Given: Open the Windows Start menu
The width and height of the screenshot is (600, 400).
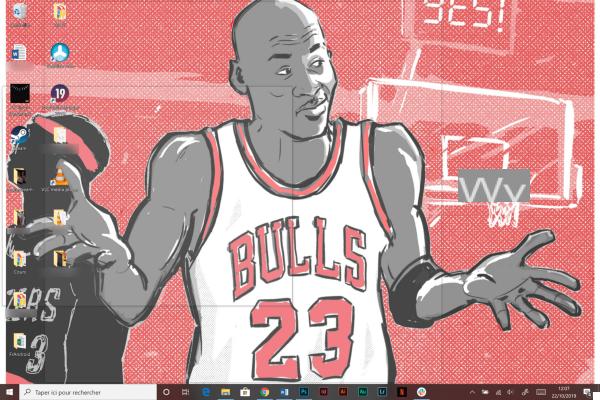Looking at the screenshot, I should tap(9, 392).
